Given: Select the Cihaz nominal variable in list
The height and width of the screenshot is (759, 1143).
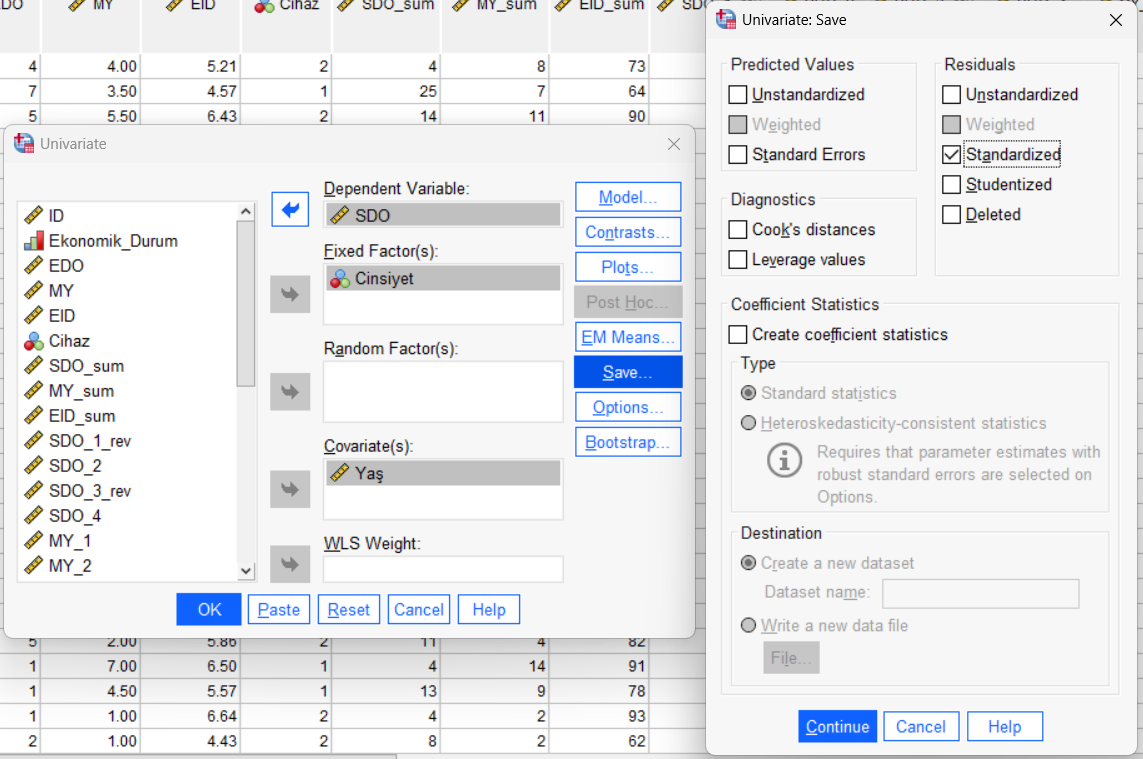Looking at the screenshot, I should 71,341.
